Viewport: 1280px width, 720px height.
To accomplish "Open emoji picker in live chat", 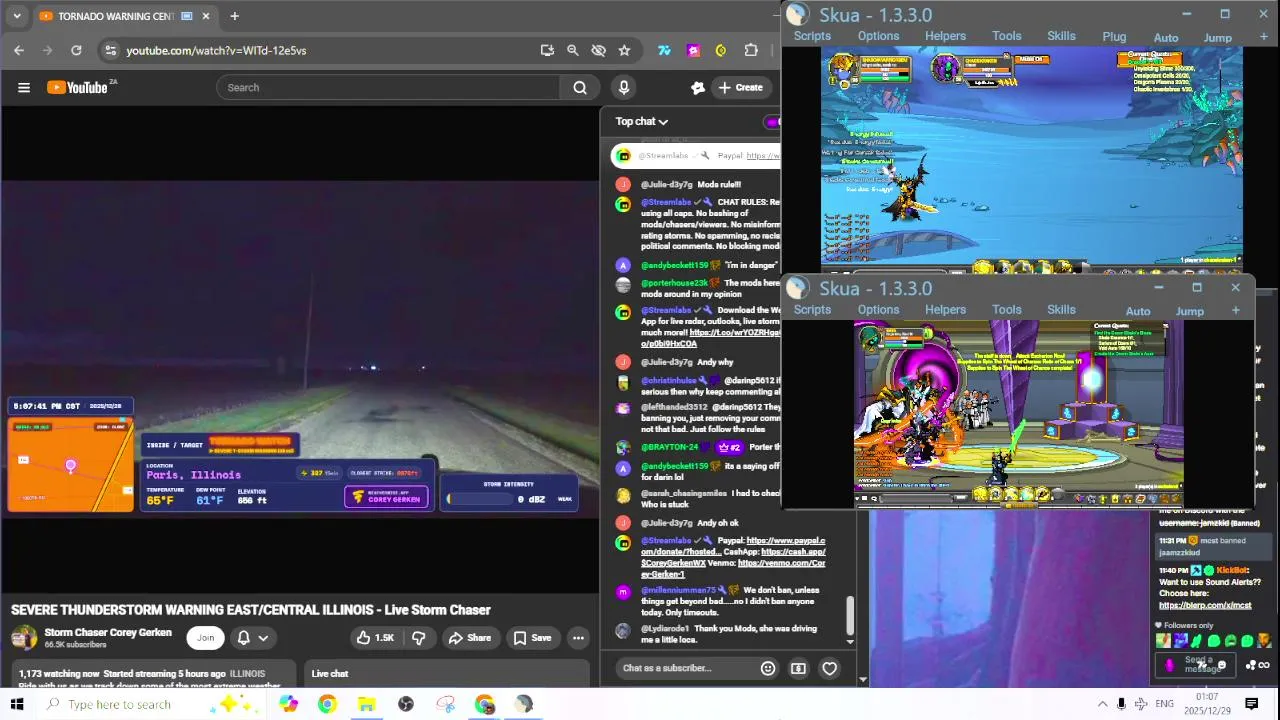I will click(768, 668).
